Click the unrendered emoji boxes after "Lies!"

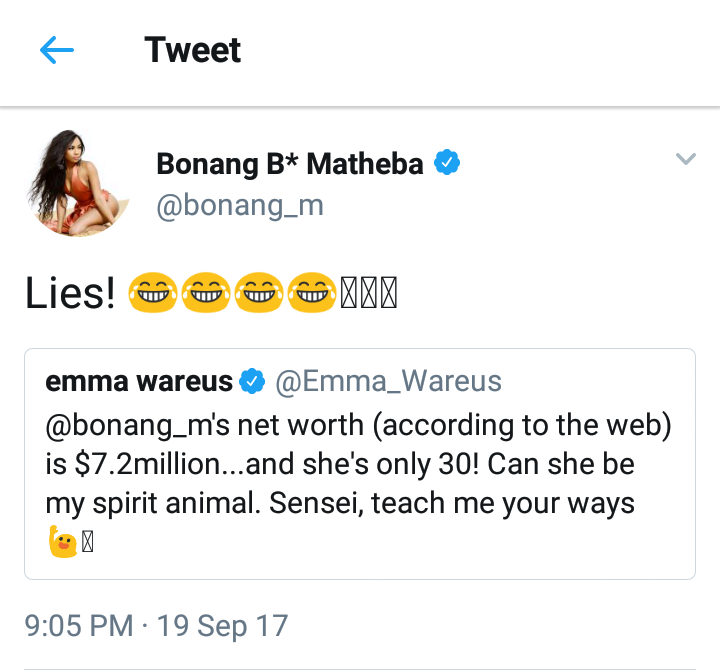[369, 293]
